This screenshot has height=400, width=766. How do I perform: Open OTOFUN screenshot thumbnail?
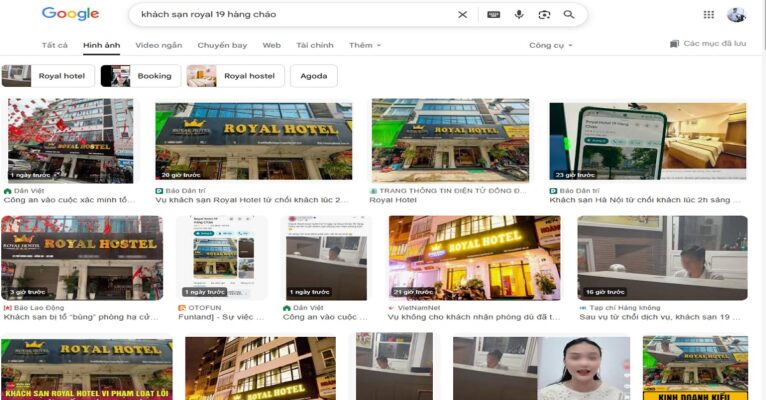tap(222, 258)
